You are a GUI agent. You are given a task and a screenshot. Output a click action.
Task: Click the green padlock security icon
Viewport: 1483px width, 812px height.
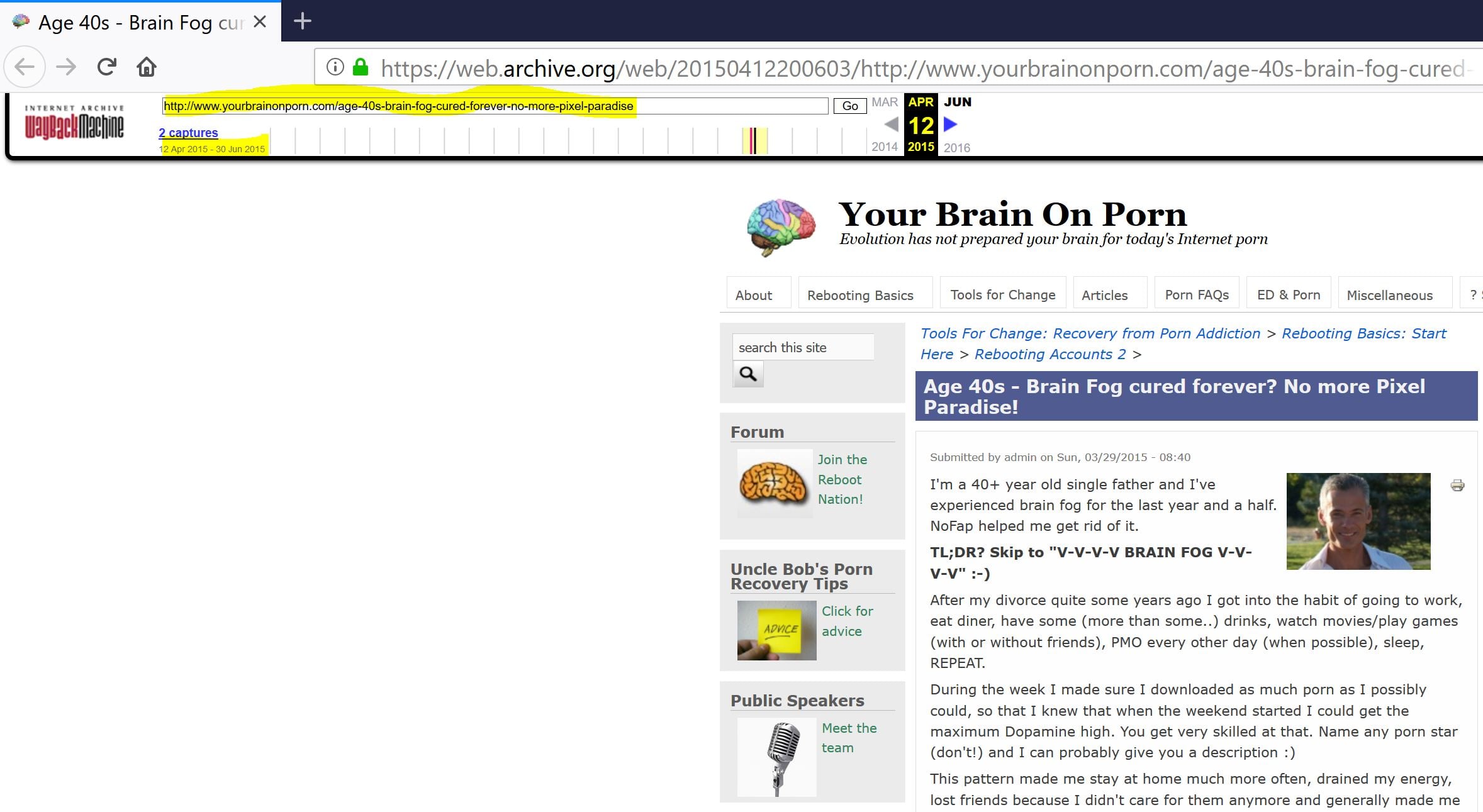(x=361, y=67)
